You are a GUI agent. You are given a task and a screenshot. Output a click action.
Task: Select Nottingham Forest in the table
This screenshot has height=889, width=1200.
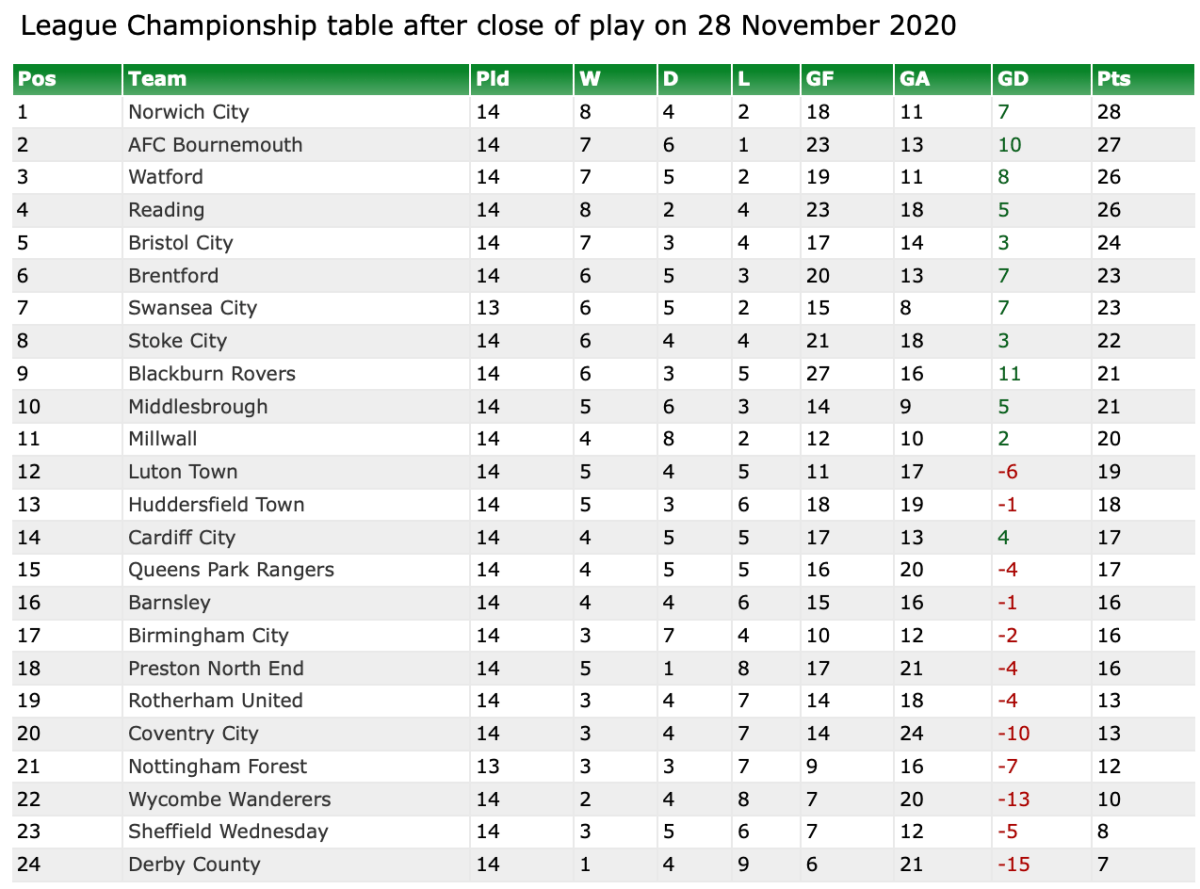(x=217, y=767)
